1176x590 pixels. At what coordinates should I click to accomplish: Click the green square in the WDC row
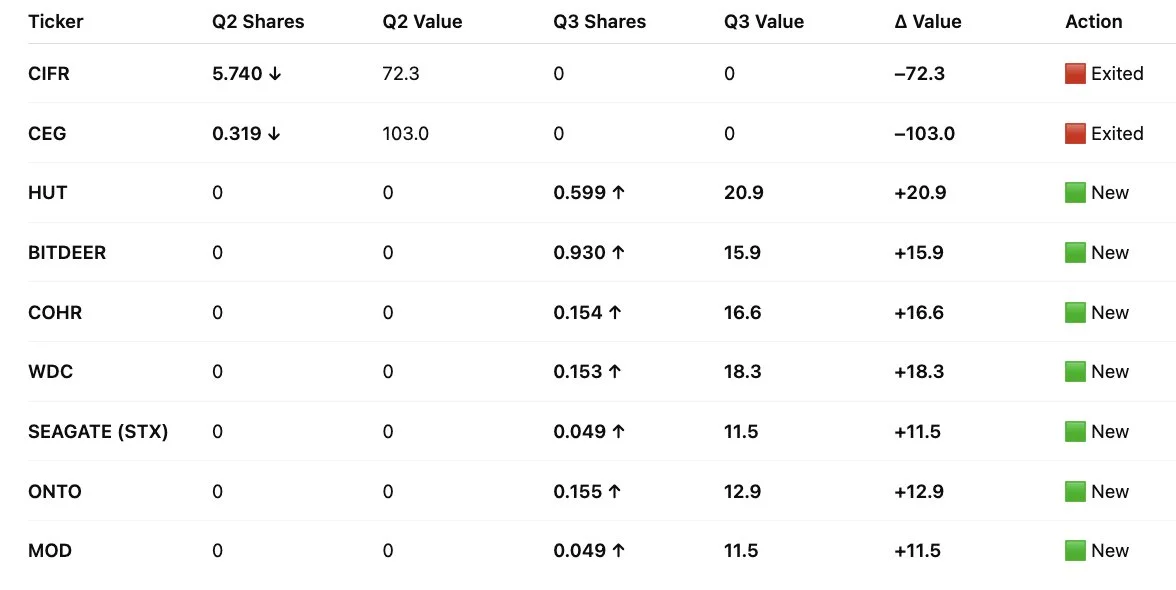[1075, 372]
